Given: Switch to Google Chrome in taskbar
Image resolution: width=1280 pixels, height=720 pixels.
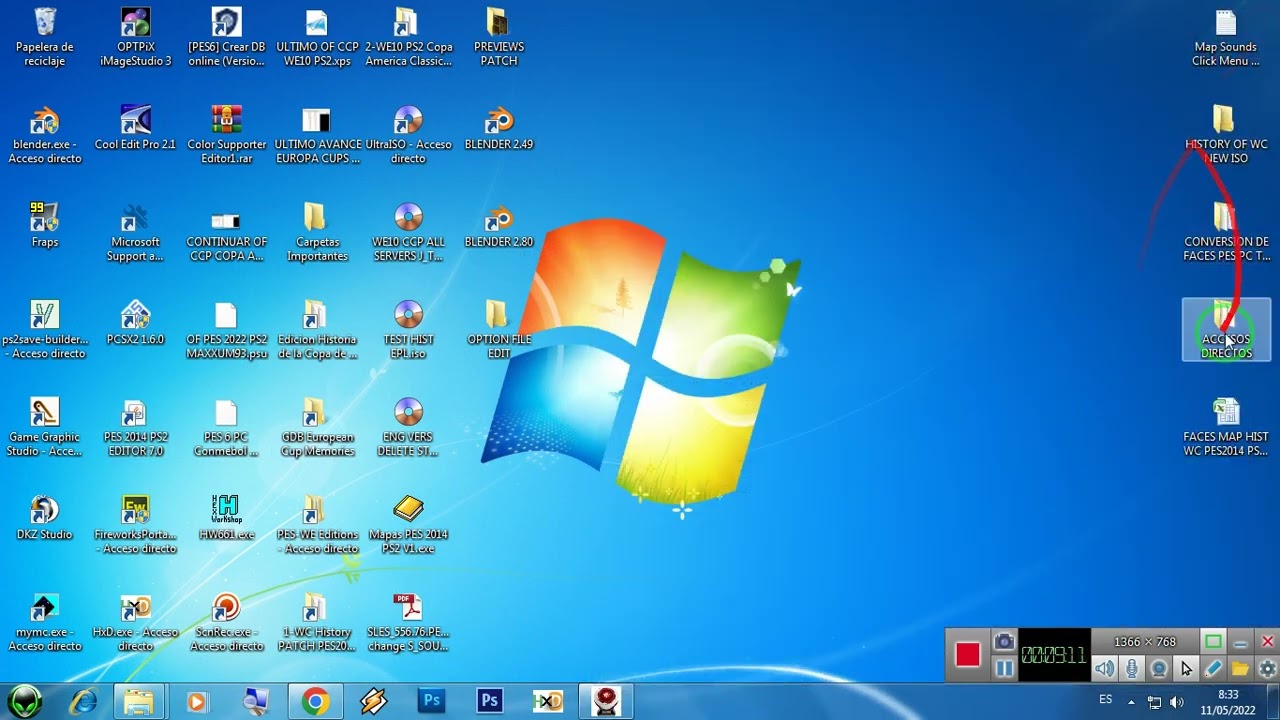Looking at the screenshot, I should pos(315,701).
